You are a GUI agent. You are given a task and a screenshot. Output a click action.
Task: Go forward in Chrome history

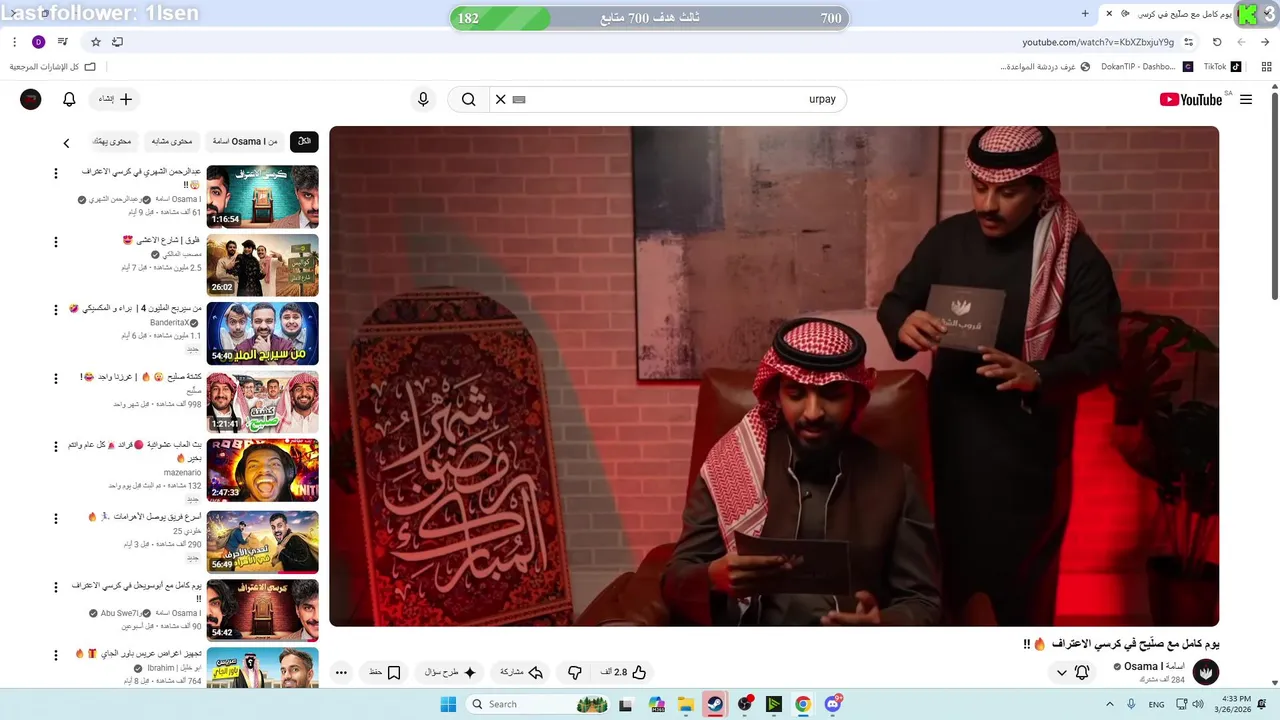point(1241,42)
